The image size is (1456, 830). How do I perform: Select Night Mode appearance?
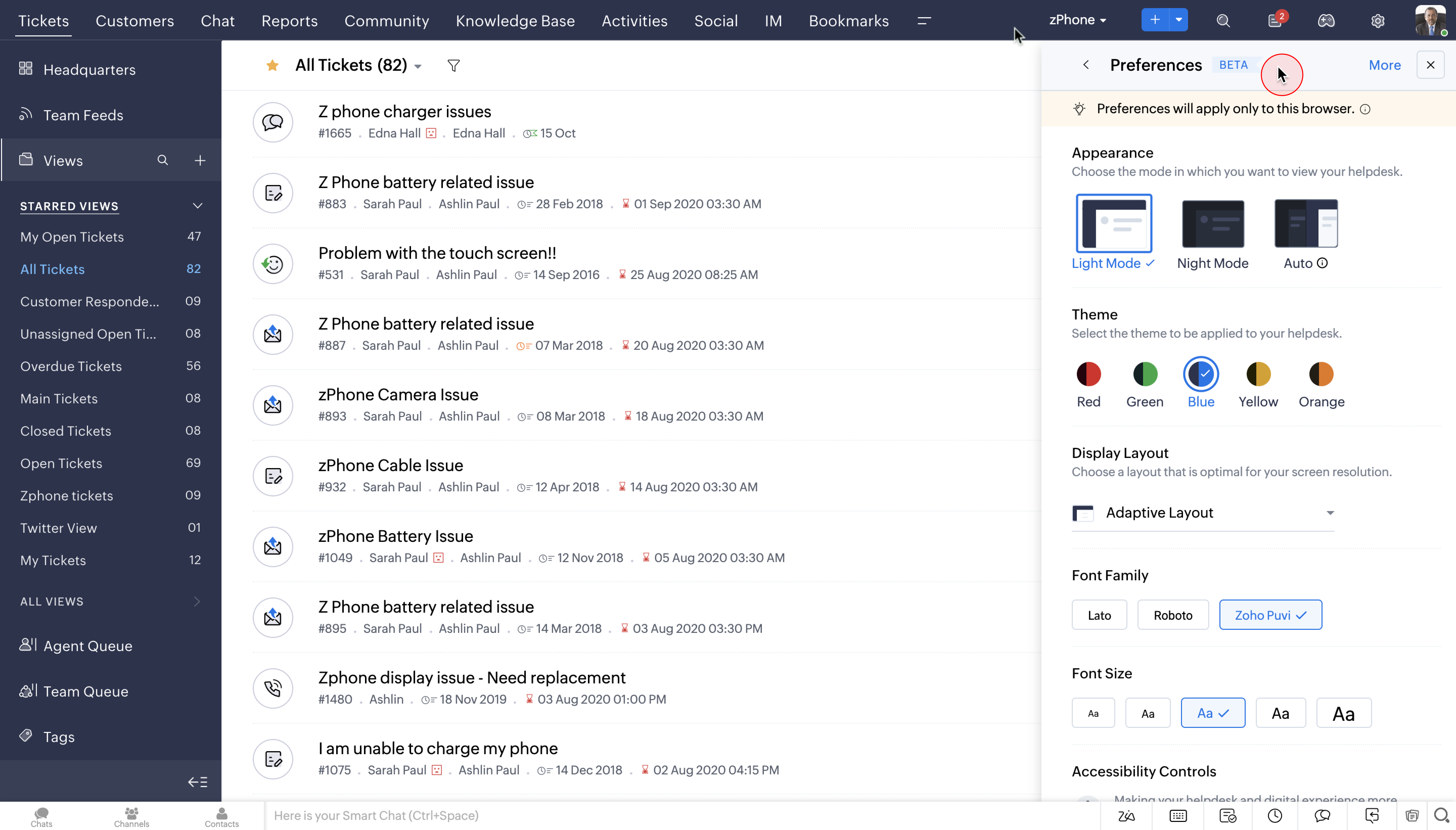[1213, 223]
